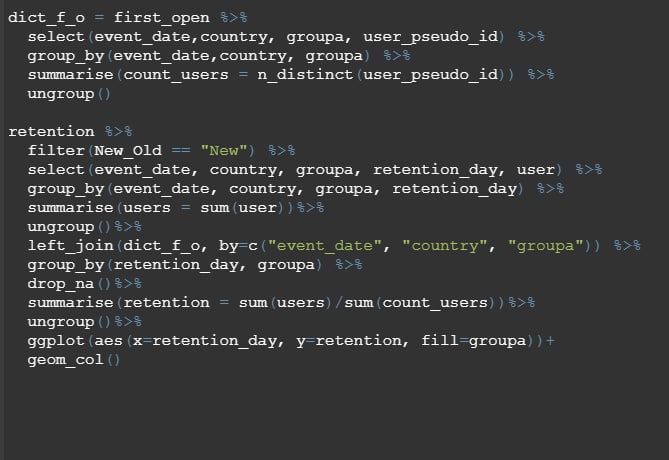This screenshot has width=669, height=460.
Task: Click the pipe operator after retention
Action: (x=119, y=132)
